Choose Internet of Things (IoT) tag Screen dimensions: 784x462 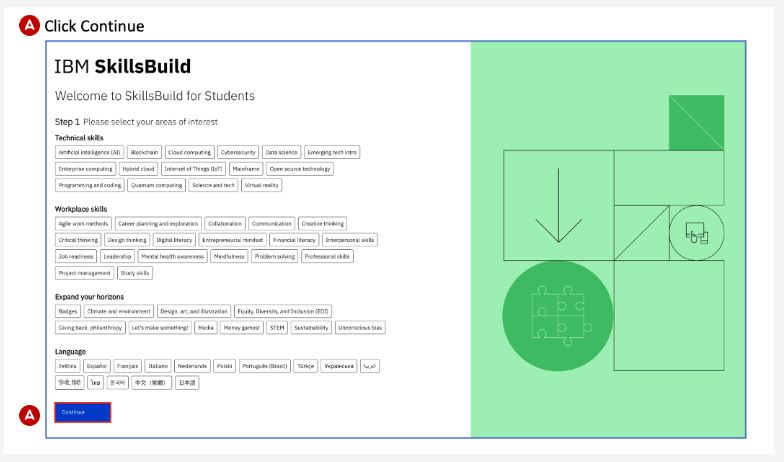(x=194, y=169)
